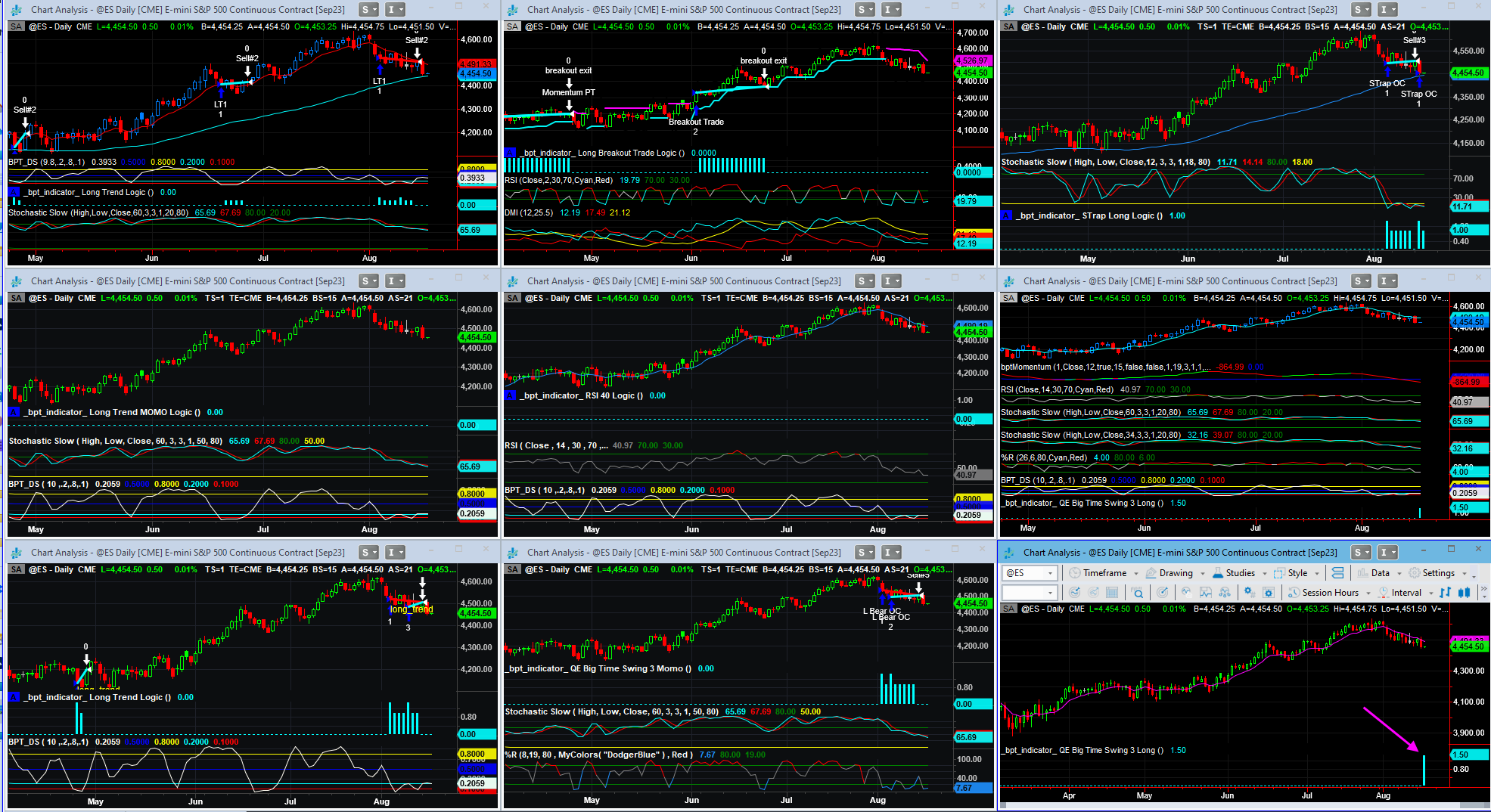Open the Studies menu
Viewport: 1491px width, 812px height.
coord(1240,573)
